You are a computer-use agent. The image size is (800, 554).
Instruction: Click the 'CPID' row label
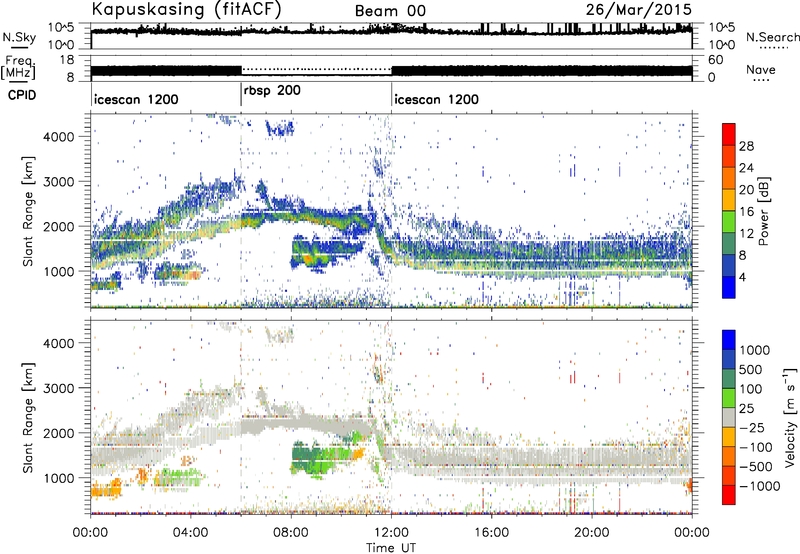pos(22,95)
